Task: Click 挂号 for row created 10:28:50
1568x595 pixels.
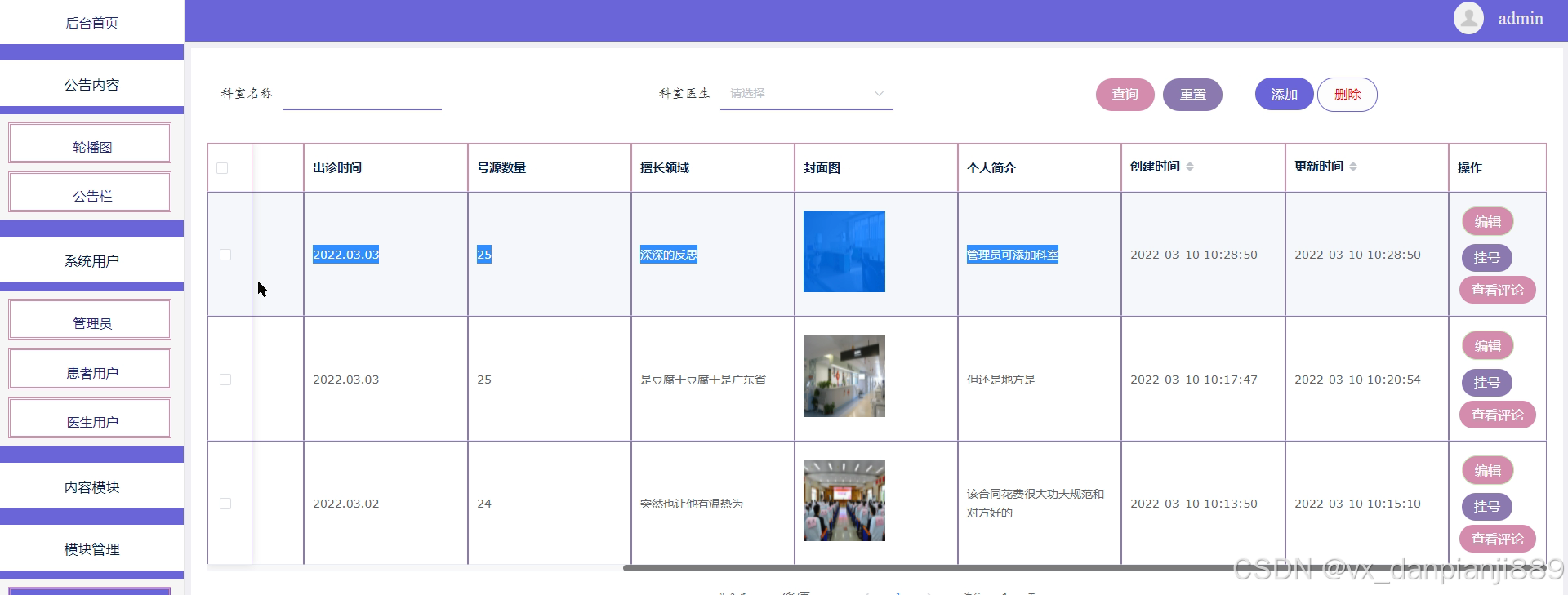Action: pyautogui.click(x=1486, y=258)
